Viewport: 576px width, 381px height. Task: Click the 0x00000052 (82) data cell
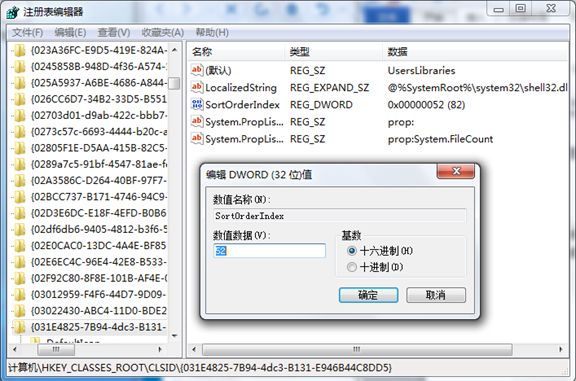(426, 105)
